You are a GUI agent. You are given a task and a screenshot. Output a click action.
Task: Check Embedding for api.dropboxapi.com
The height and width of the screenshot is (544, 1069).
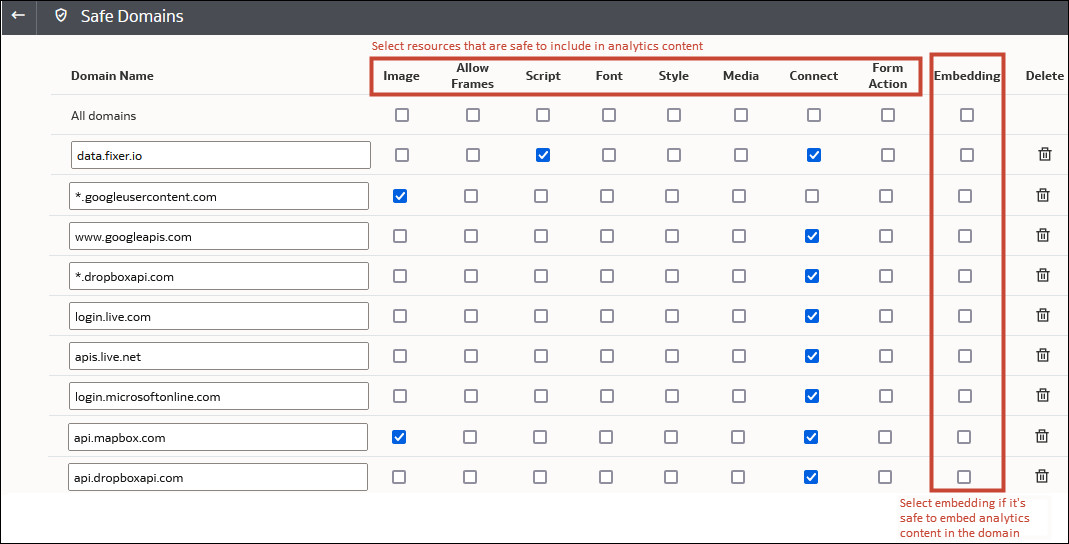click(x=964, y=477)
